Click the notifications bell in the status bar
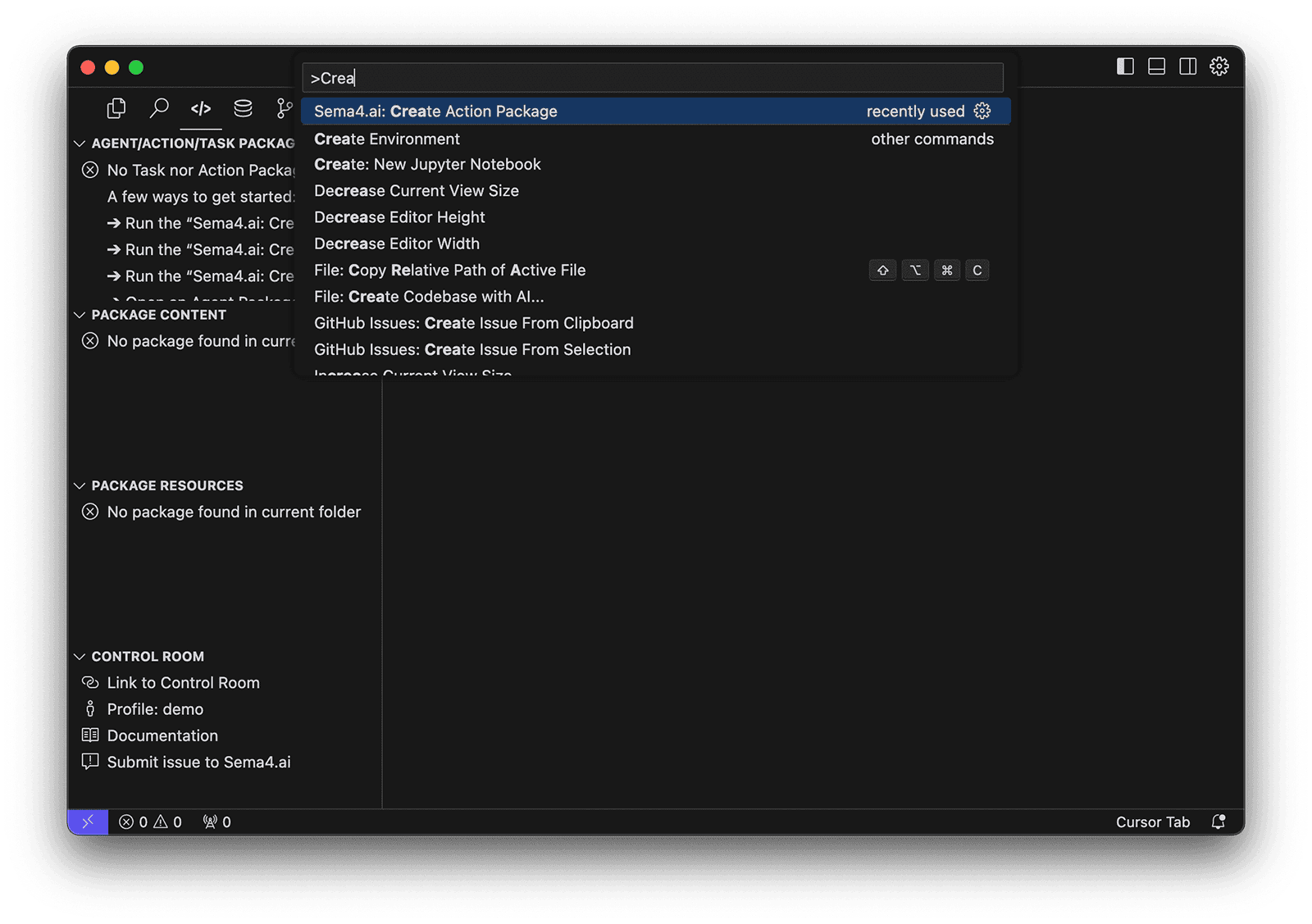 [1219, 821]
